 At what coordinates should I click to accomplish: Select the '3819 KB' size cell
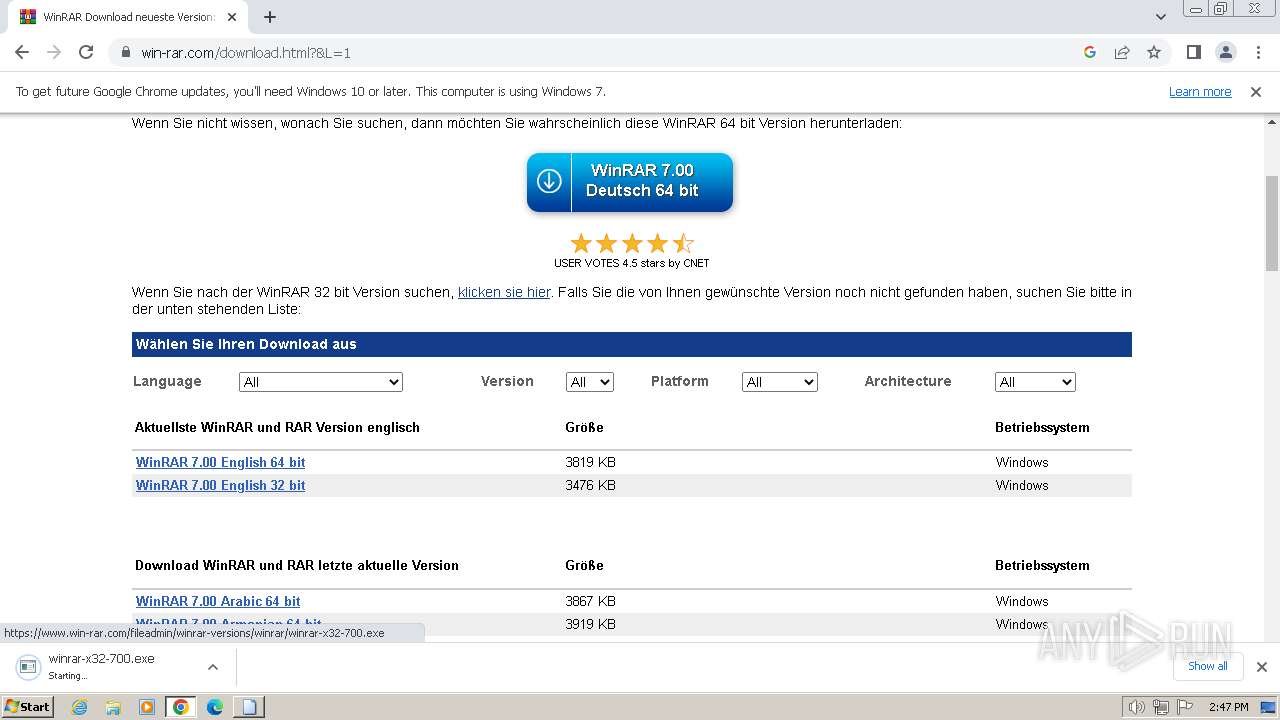click(x=590, y=462)
